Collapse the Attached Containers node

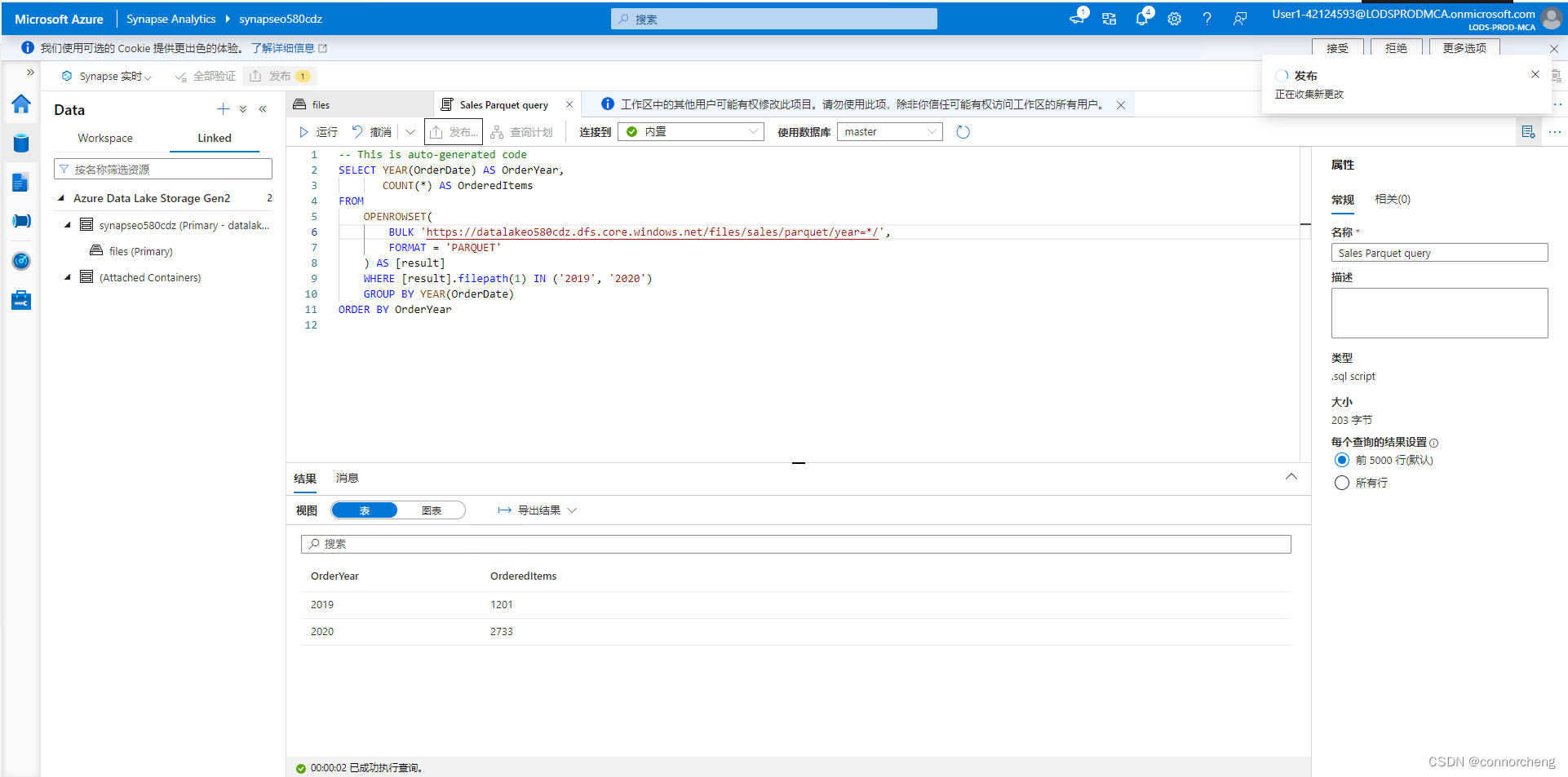(x=68, y=277)
